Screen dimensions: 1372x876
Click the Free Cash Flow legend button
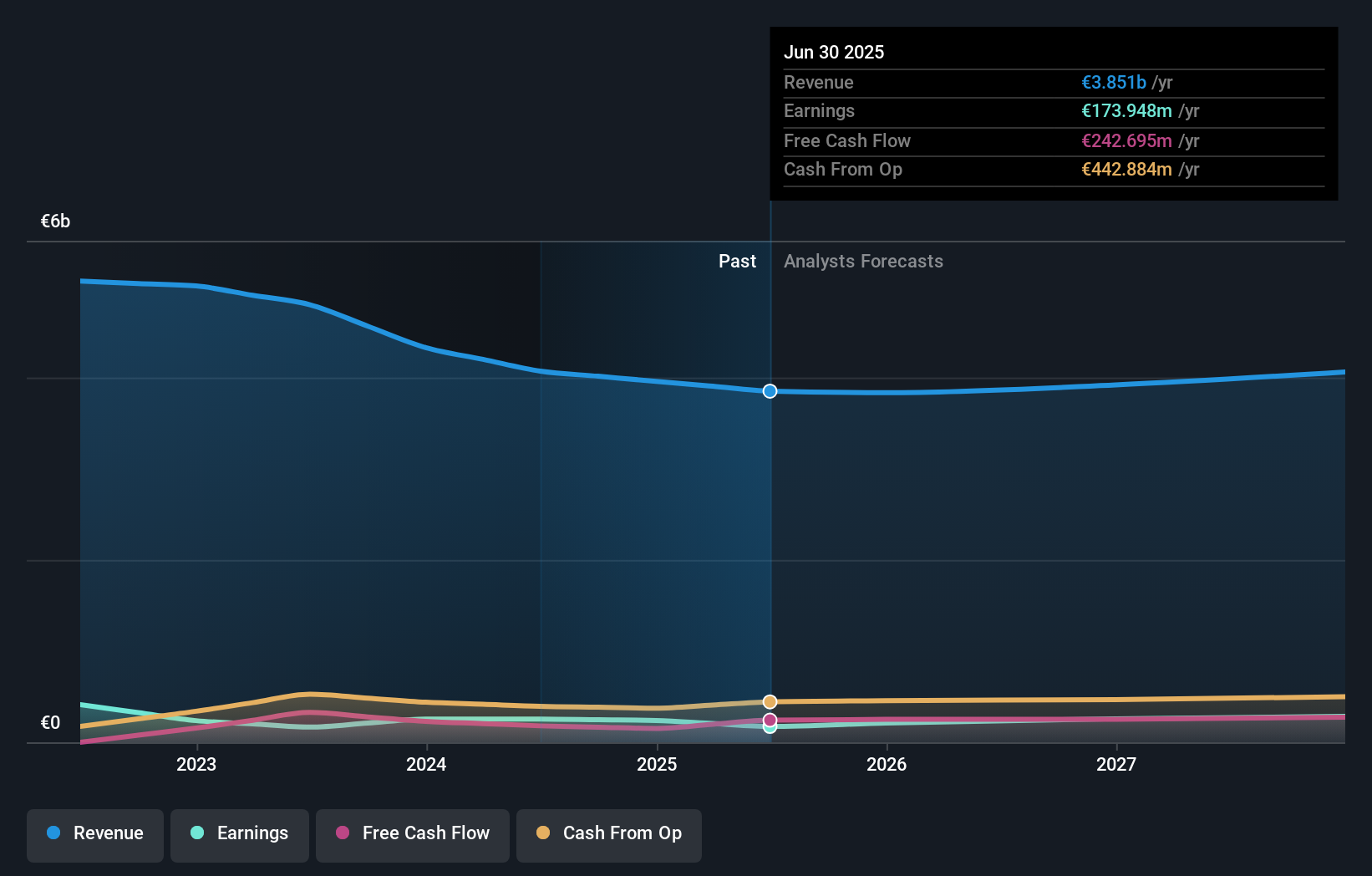point(412,833)
